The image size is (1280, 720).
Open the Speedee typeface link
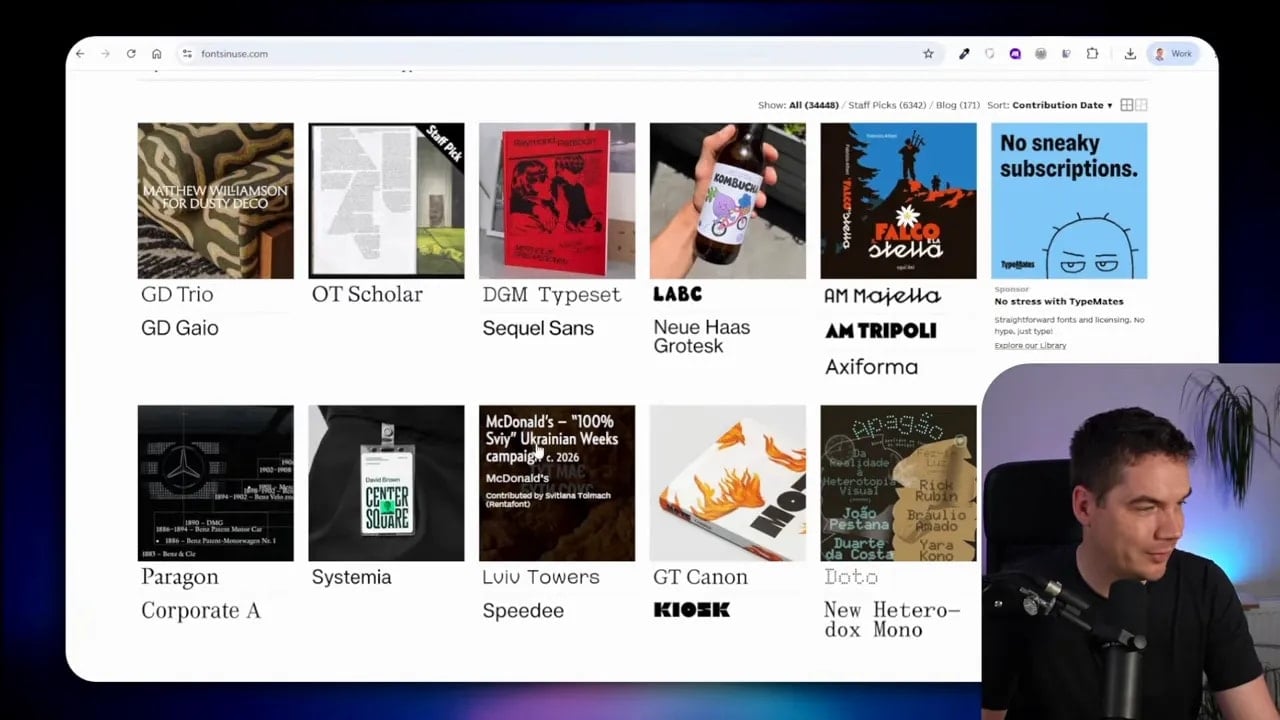click(523, 611)
